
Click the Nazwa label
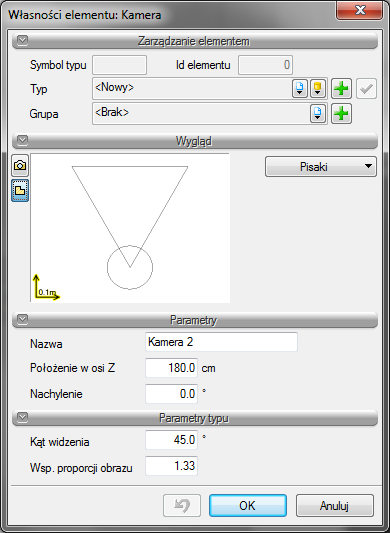click(46, 344)
